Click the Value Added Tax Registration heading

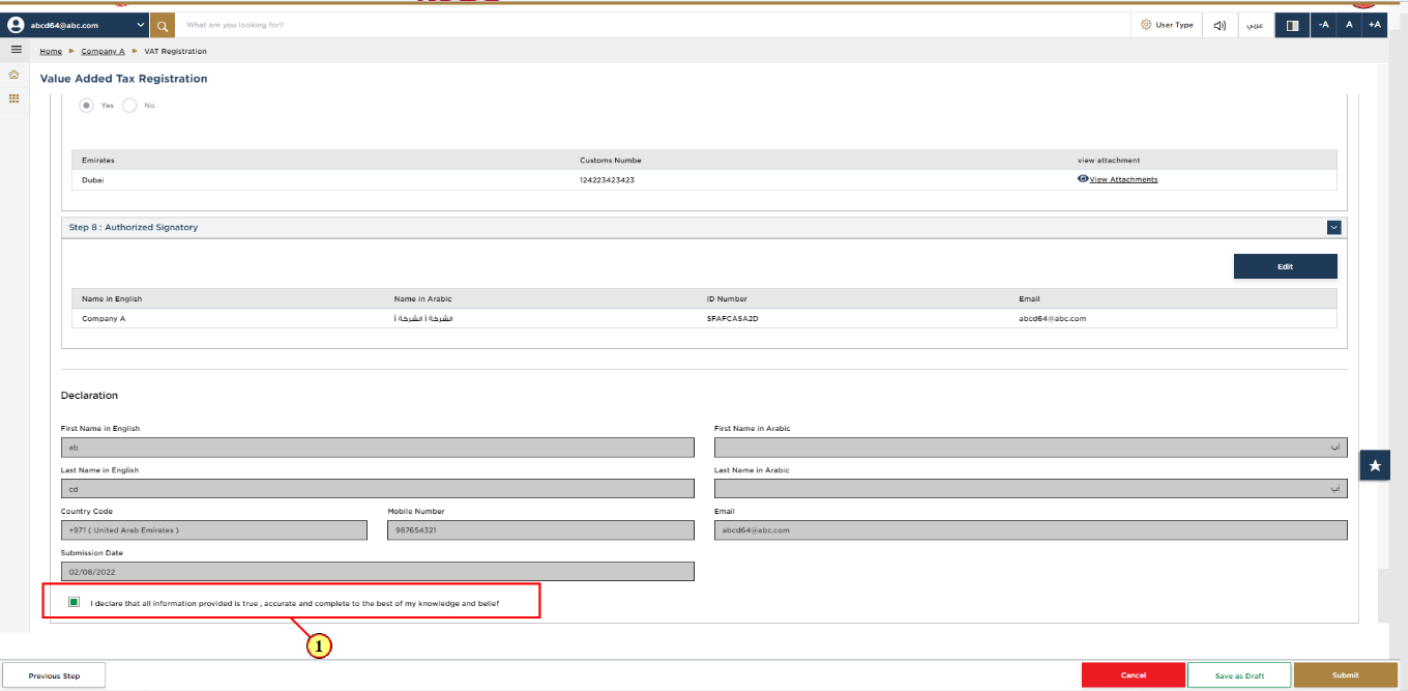point(124,79)
